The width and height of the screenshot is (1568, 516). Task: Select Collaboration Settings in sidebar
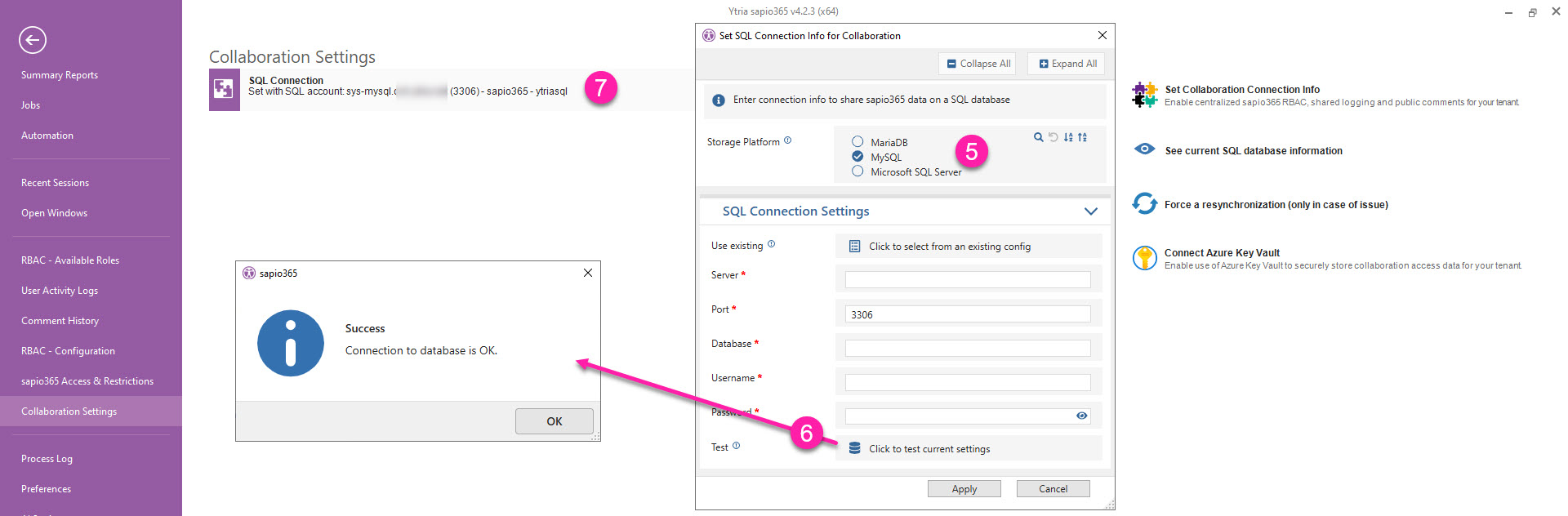[x=91, y=411]
